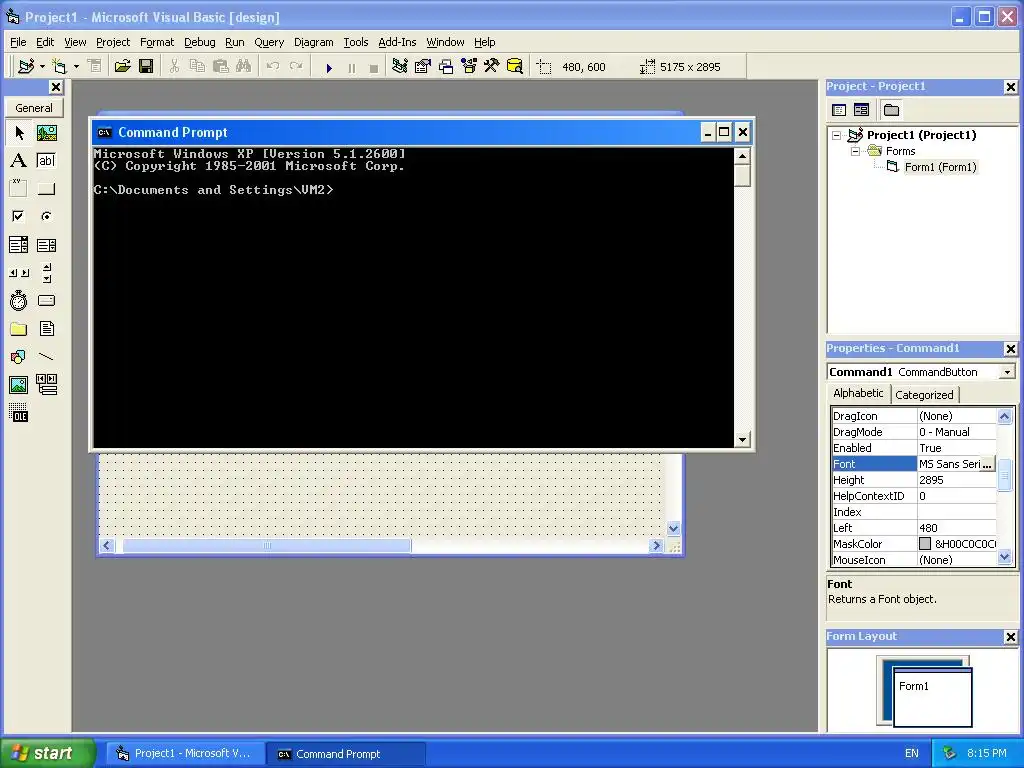Open the Properties Window from the toolbar
The image size is (1024, 768).
(x=423, y=67)
